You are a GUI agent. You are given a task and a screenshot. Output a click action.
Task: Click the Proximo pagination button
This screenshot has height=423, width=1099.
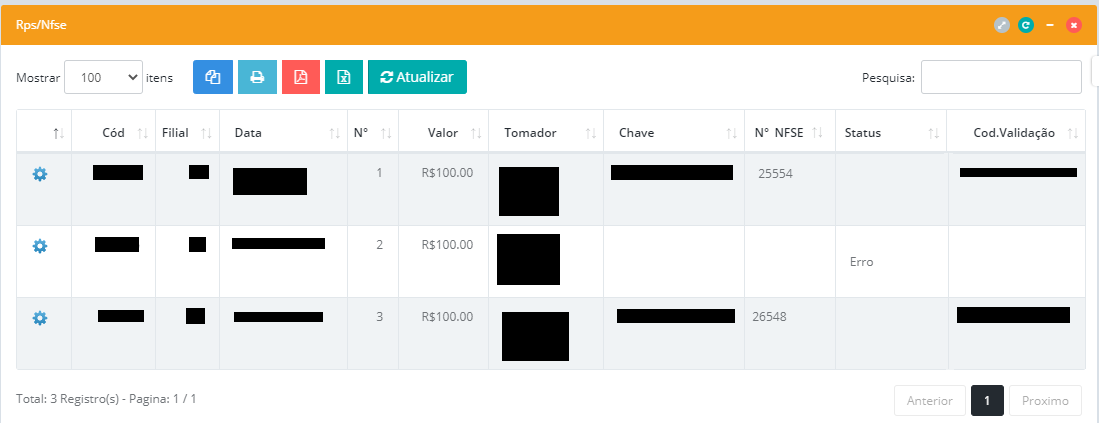click(1045, 401)
